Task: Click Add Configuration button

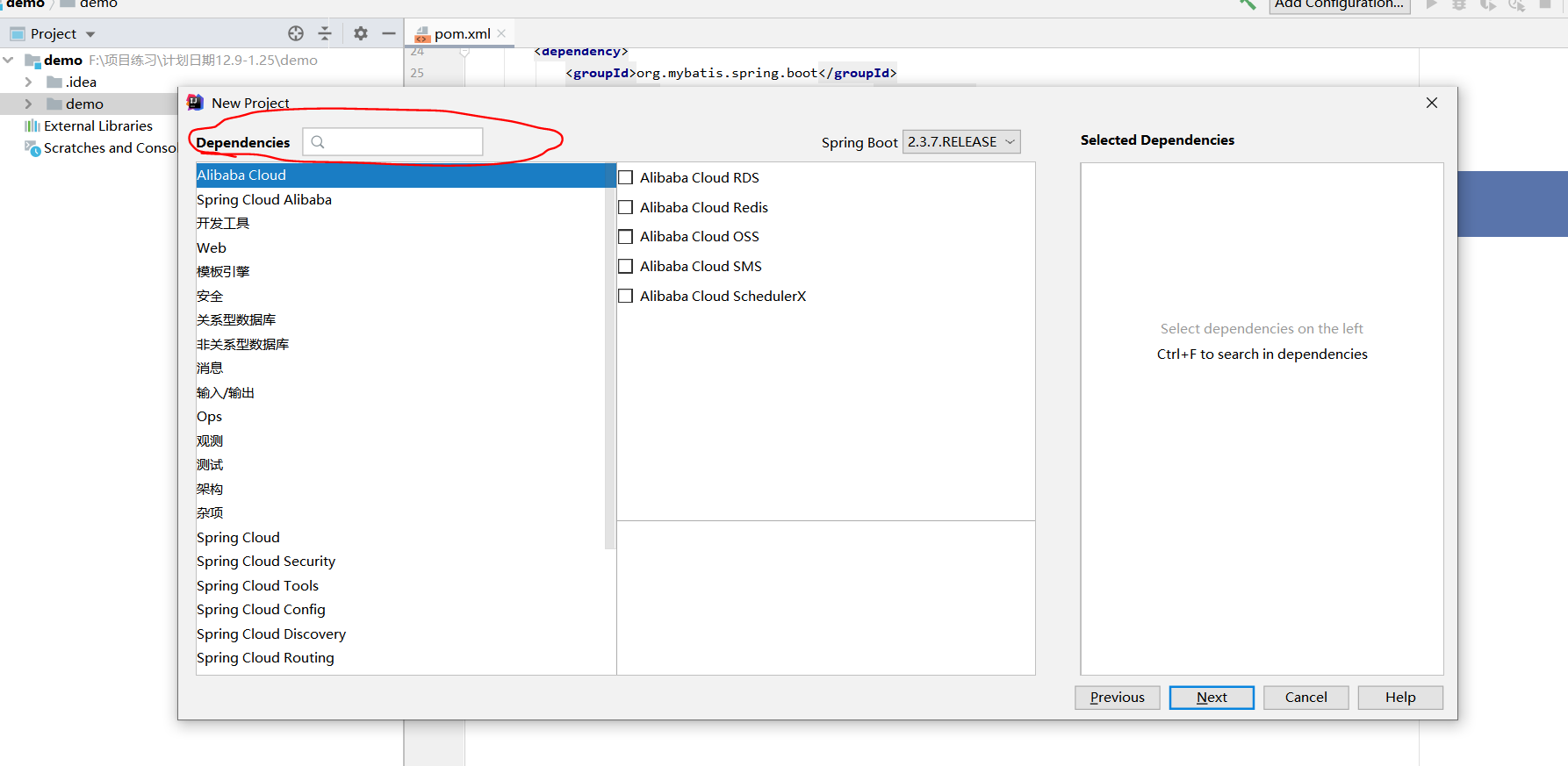Action: [x=1340, y=5]
